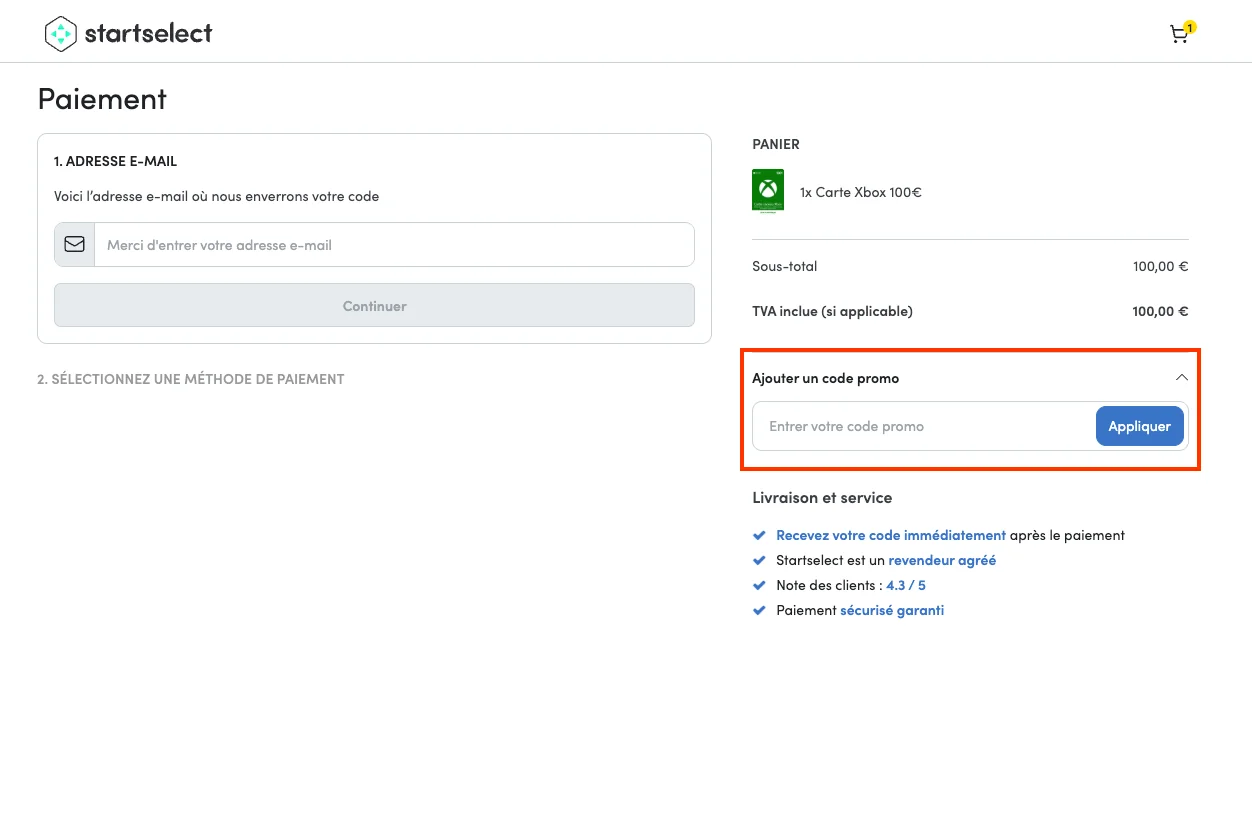
Task: Click the 'Paiement' page heading
Action: (101, 98)
